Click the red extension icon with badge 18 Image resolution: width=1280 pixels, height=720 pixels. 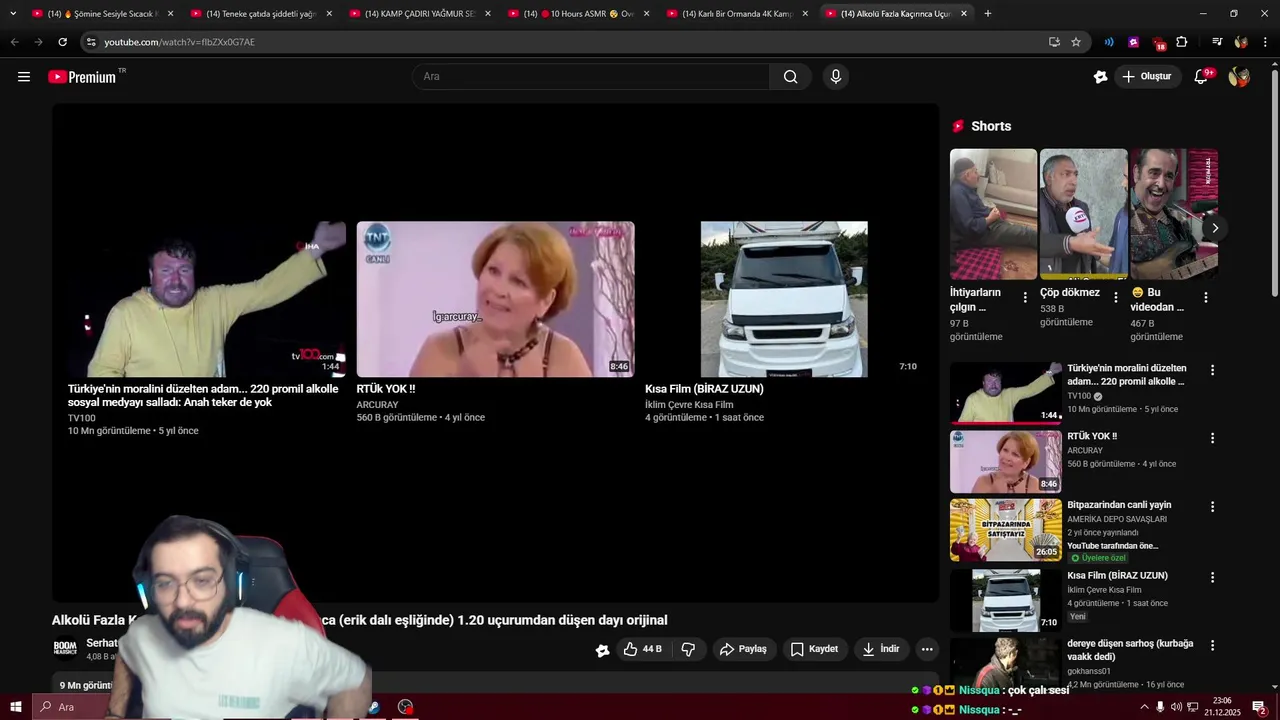[1158, 43]
